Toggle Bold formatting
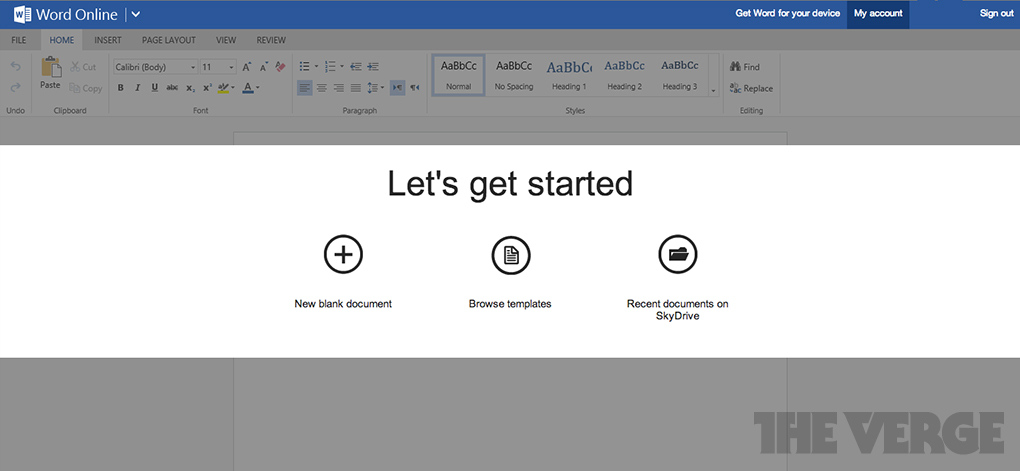The height and width of the screenshot is (471, 1020). 121,88
